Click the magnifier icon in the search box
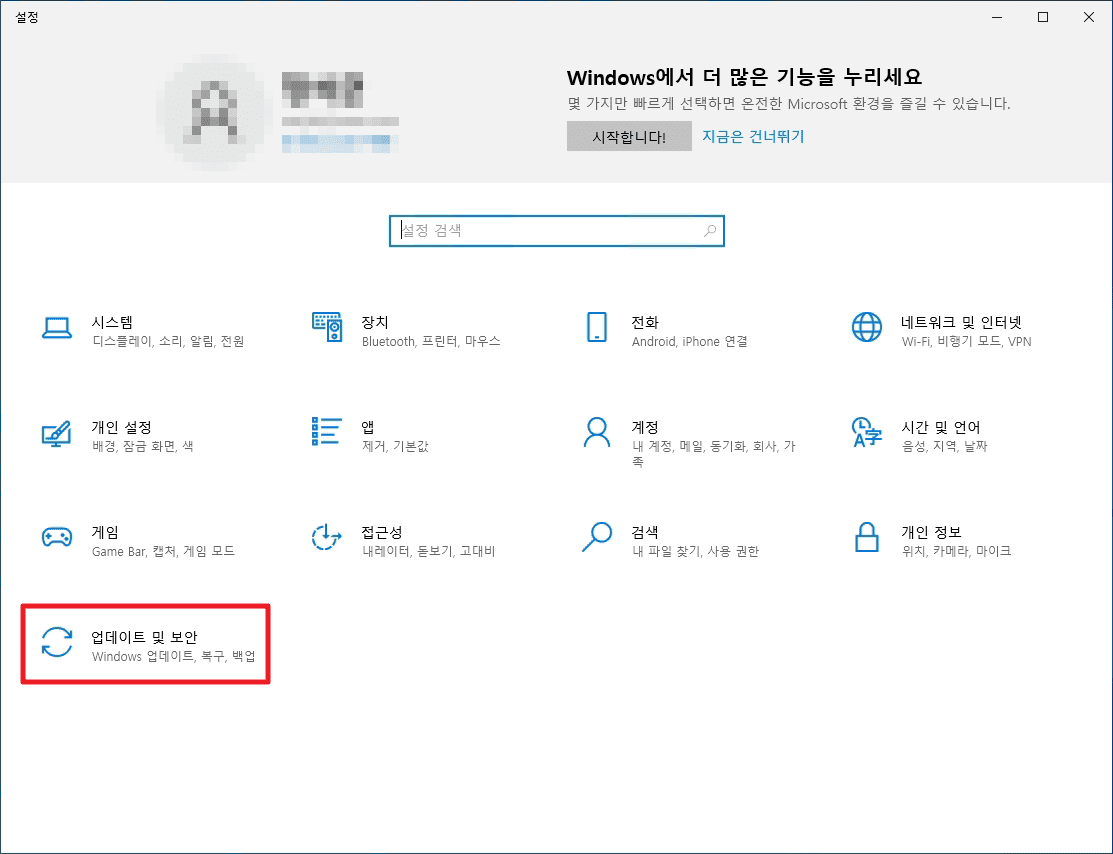Image resolution: width=1113 pixels, height=854 pixels. point(709,230)
